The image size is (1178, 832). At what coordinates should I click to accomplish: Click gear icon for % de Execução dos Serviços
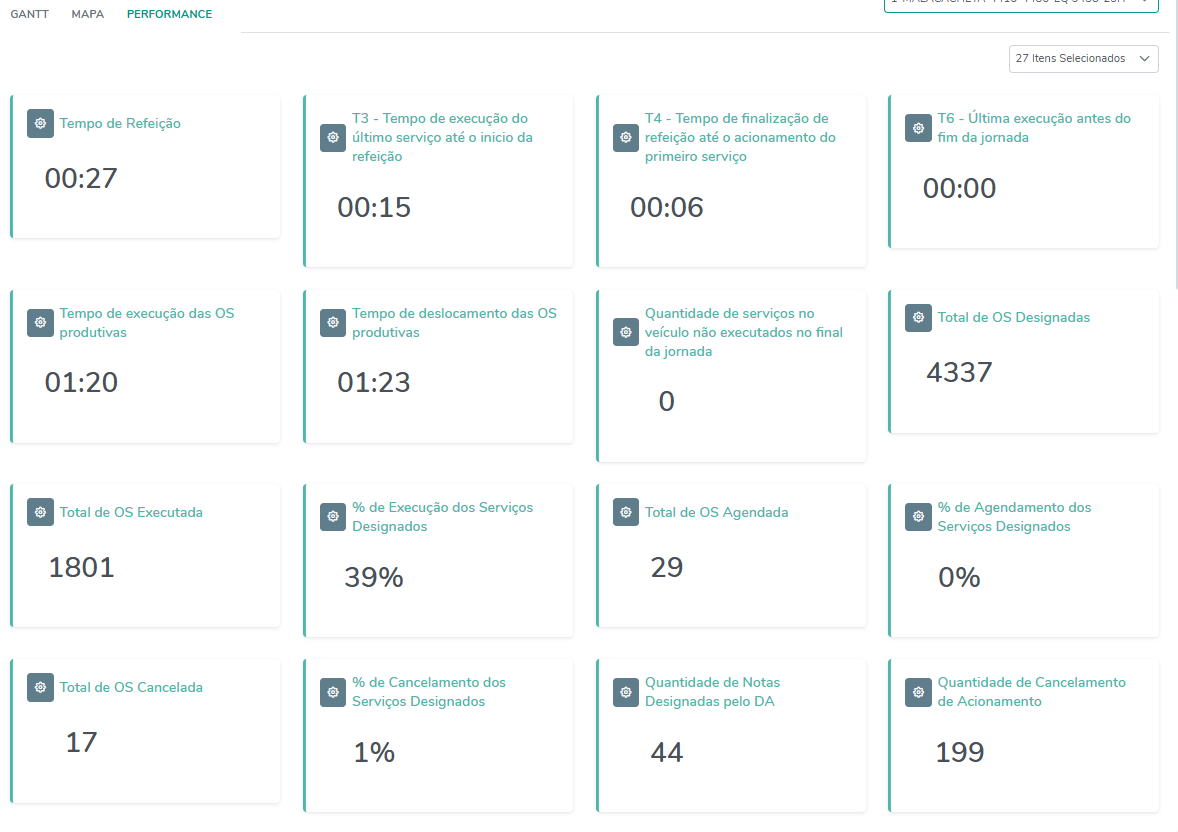(x=333, y=517)
